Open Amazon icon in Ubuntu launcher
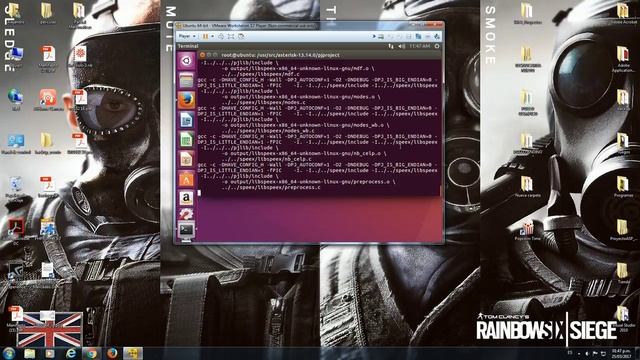Screen dimensions: 640x360 186,198
